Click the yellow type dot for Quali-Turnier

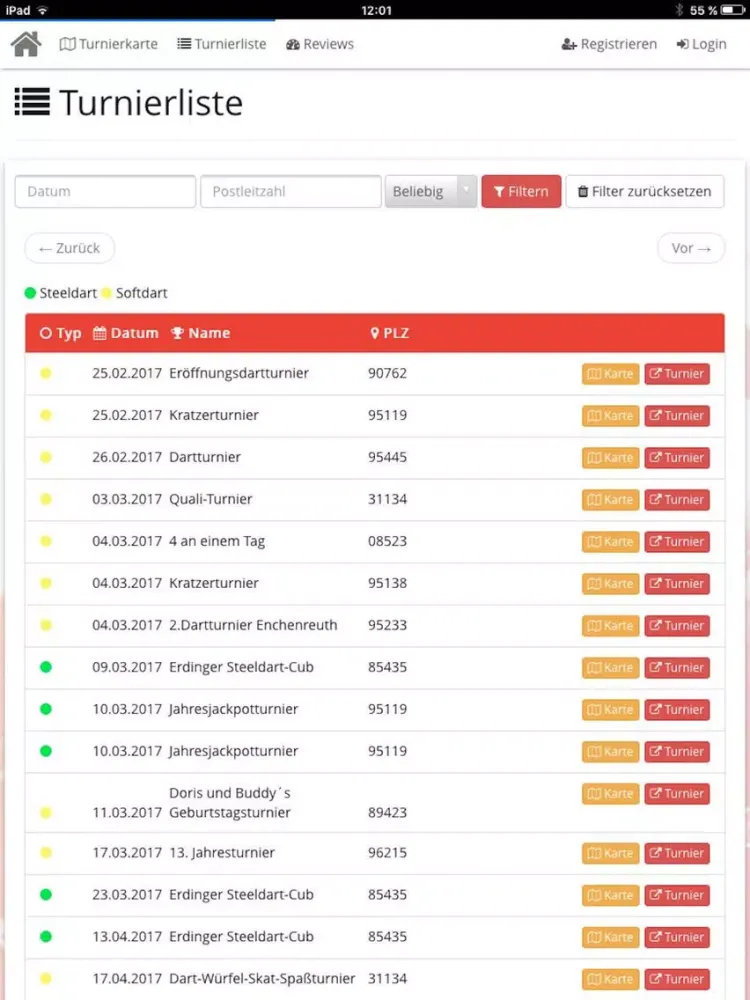(x=45, y=499)
